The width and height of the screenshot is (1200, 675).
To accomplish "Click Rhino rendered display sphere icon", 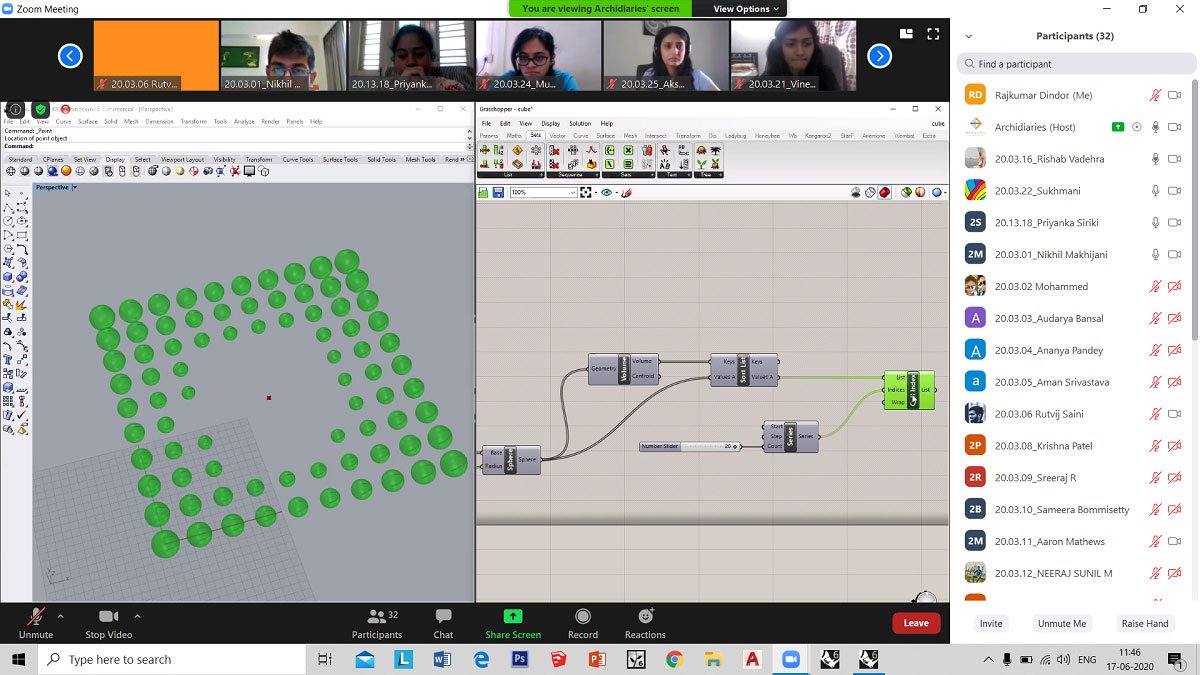I will pos(66,171).
